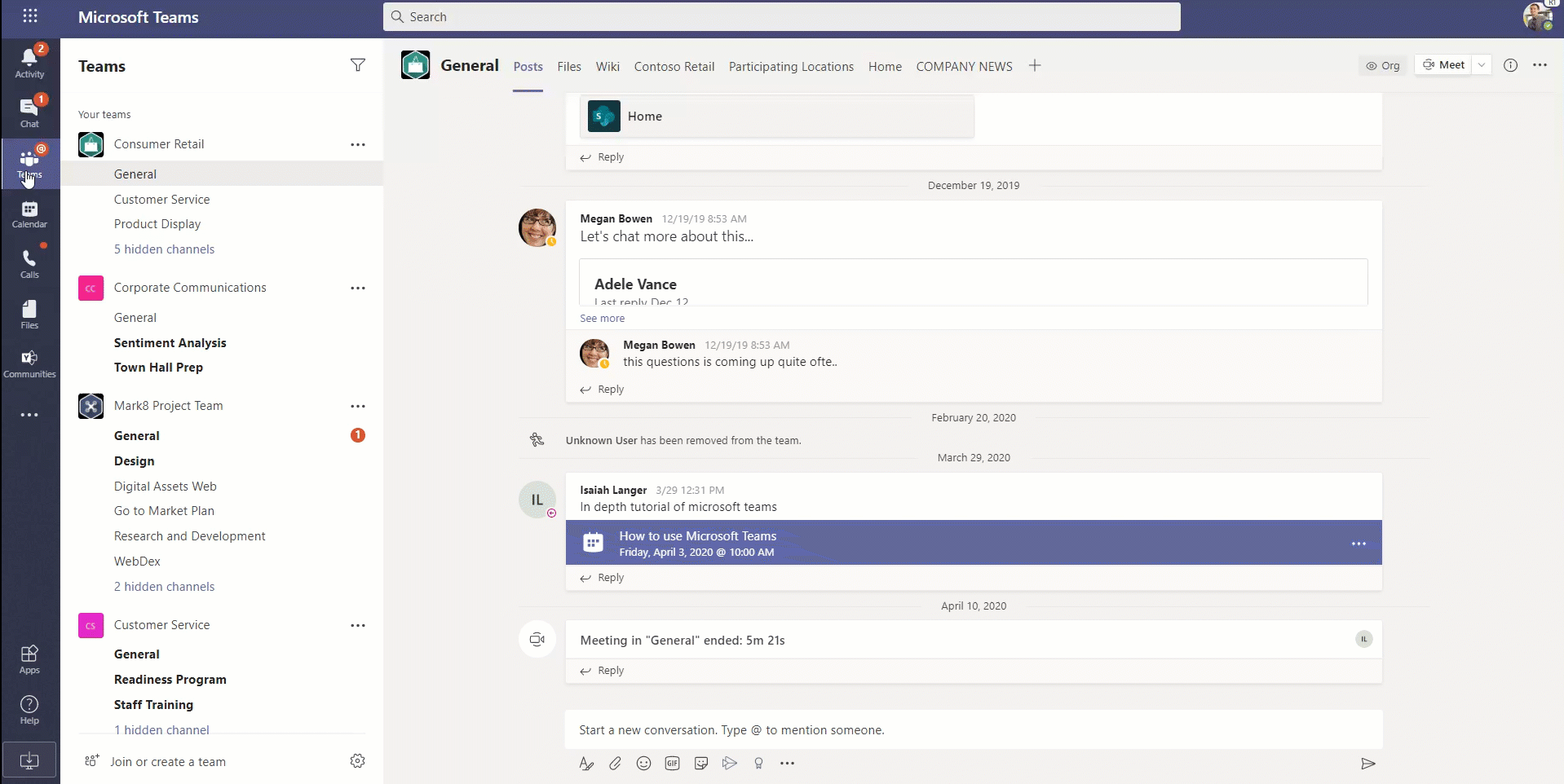The width and height of the screenshot is (1564, 784).
Task: Show 2 hidden channels in Mark8 Project Team
Action: (x=164, y=586)
